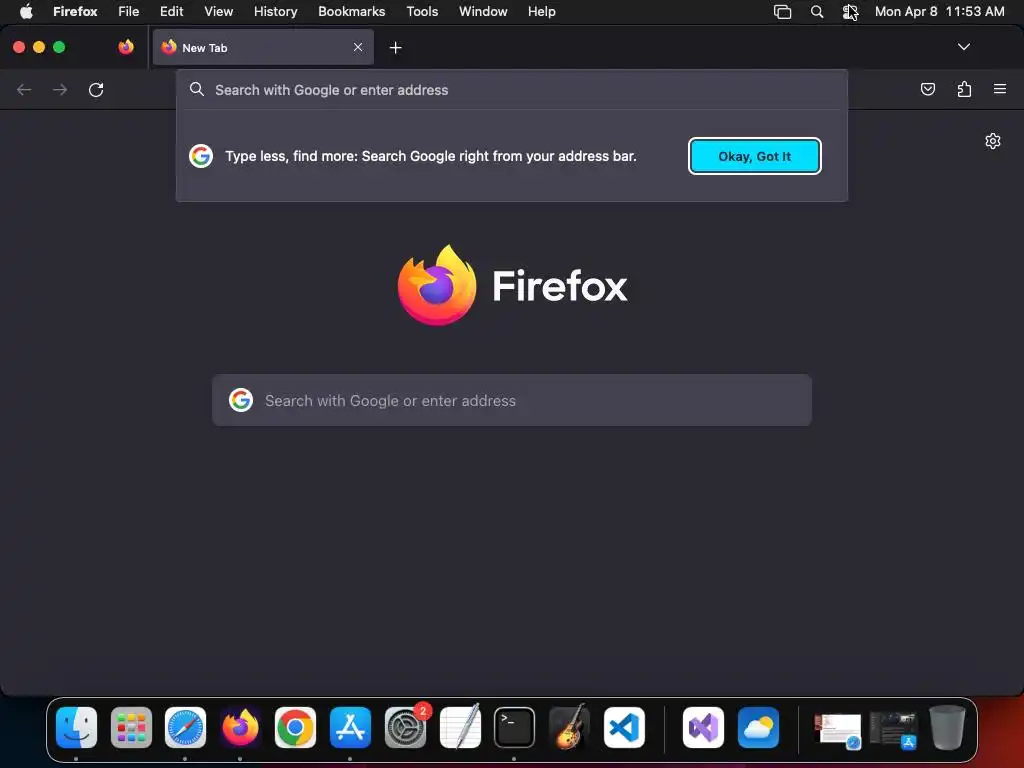This screenshot has width=1024, height=768.
Task: Open GarageBand from the Dock
Action: coord(569,727)
